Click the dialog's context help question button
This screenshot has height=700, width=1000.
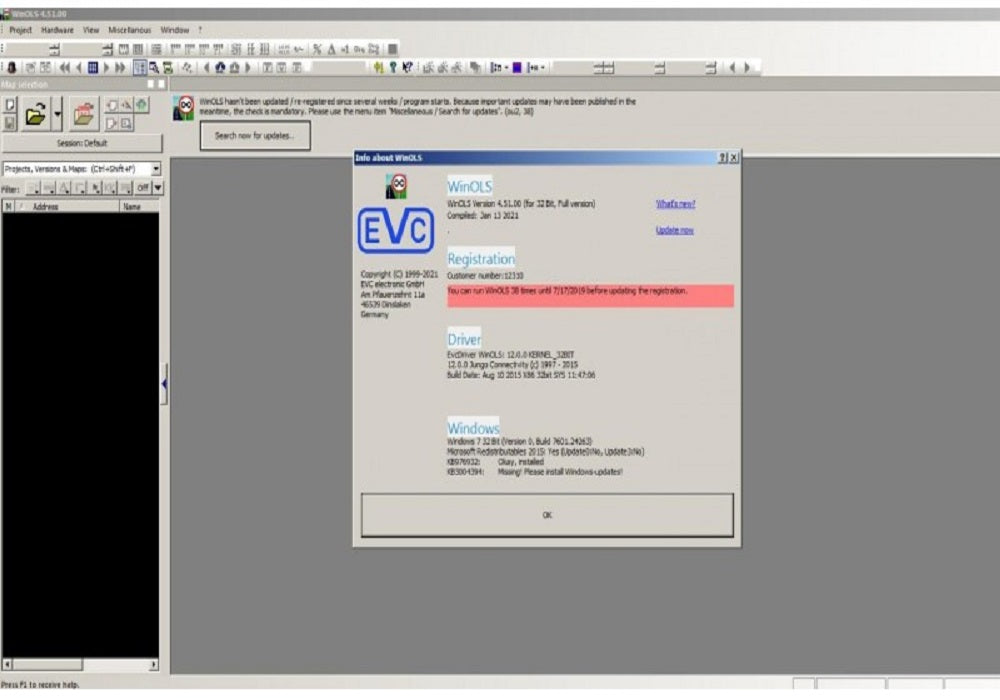pos(722,158)
